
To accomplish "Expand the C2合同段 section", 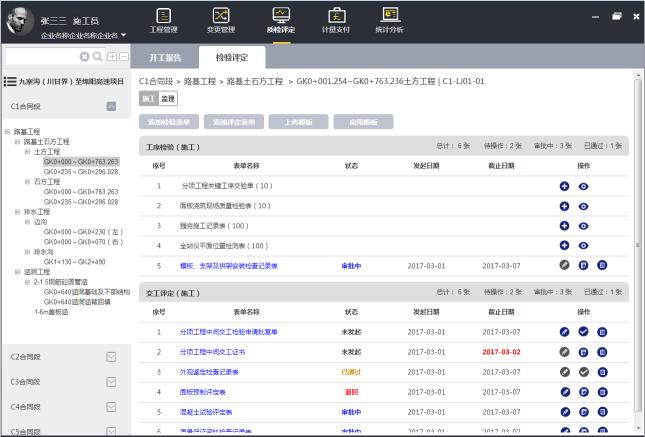I will click(x=111, y=357).
